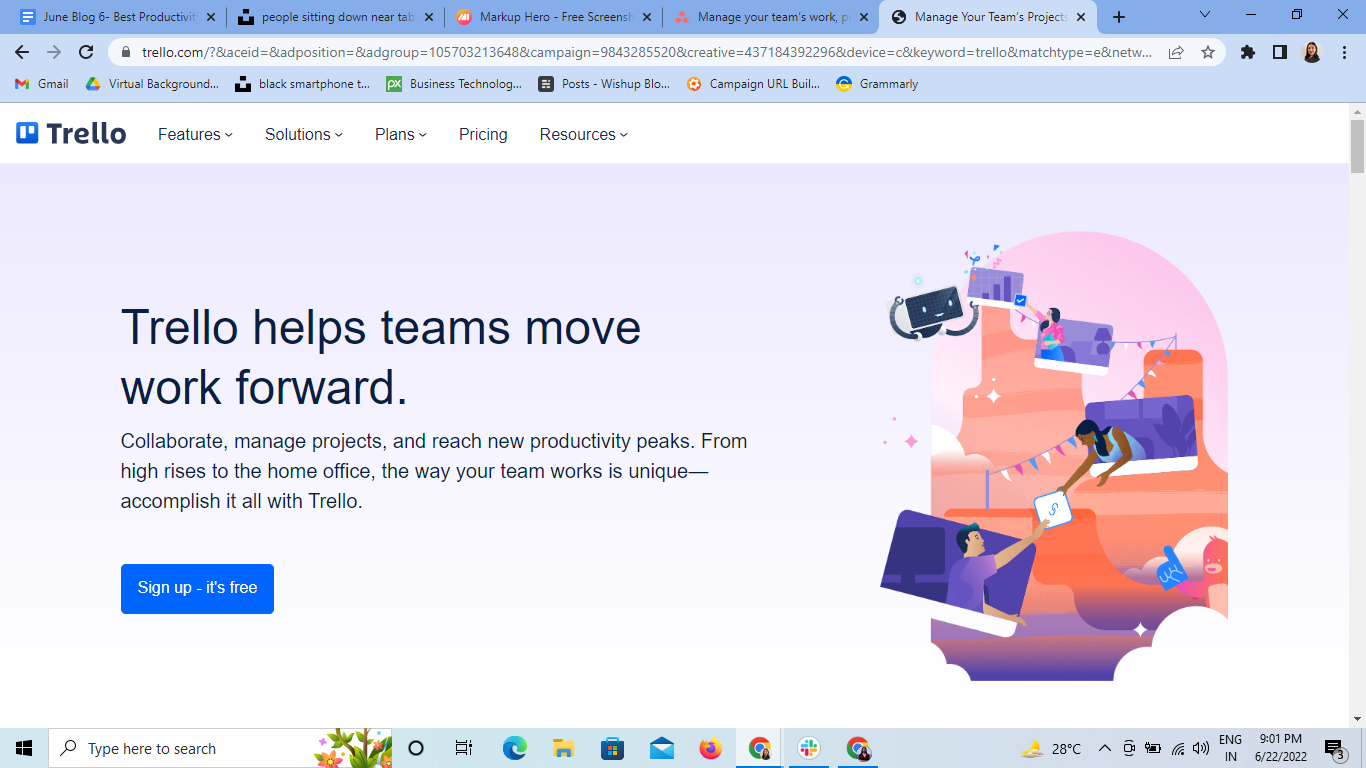Click the scrollbar down arrow
The width and height of the screenshot is (1366, 768).
1357,719
